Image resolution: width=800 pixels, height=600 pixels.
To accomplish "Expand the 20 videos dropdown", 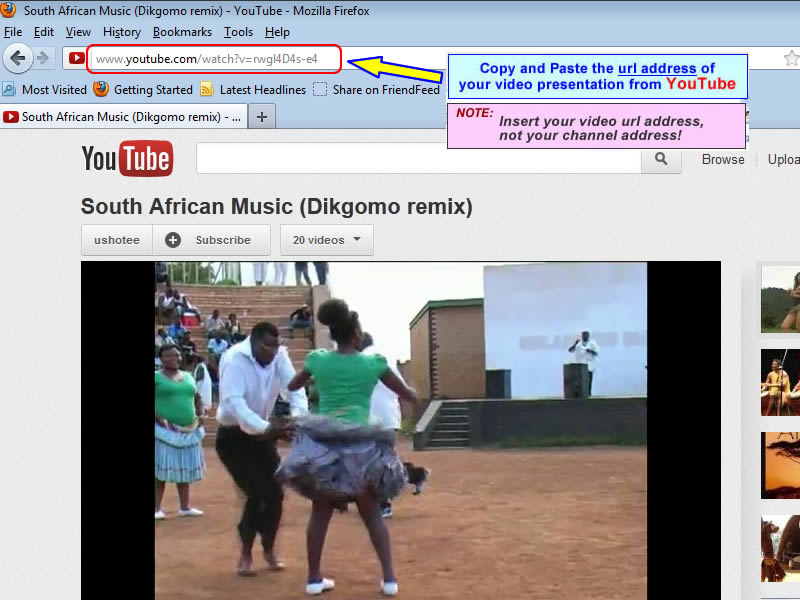I will click(x=327, y=240).
